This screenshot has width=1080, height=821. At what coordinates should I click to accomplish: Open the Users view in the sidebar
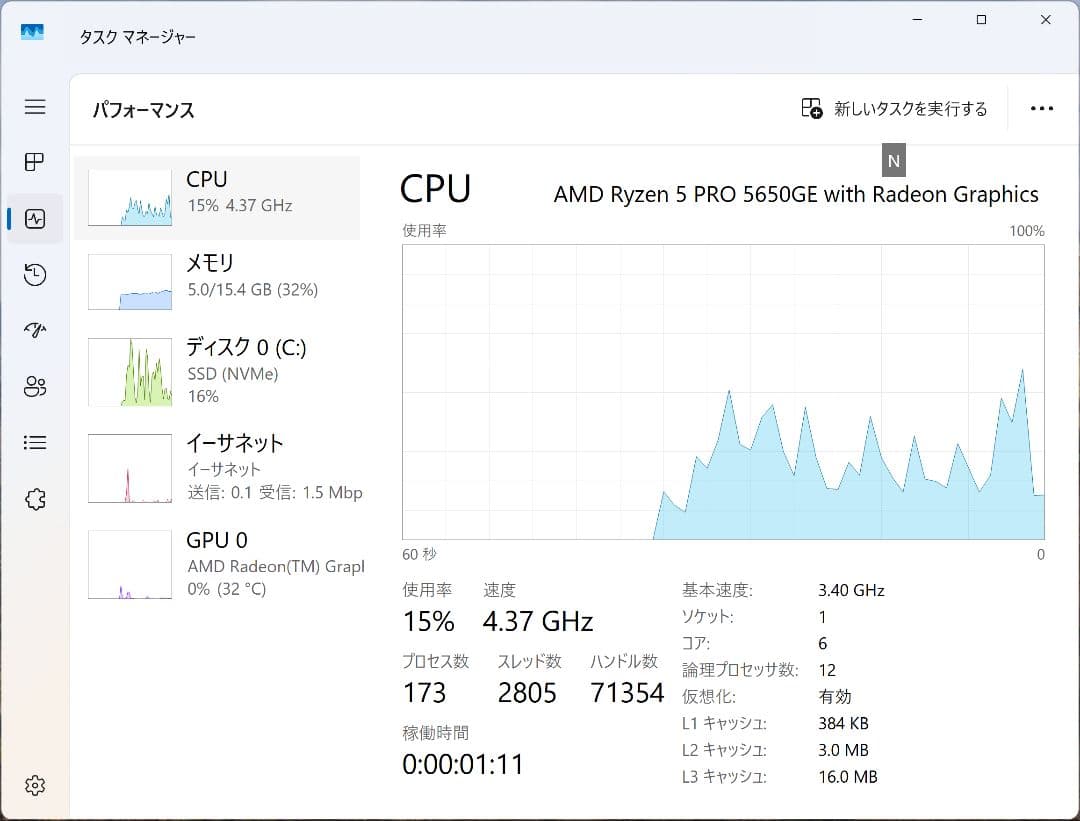34,386
